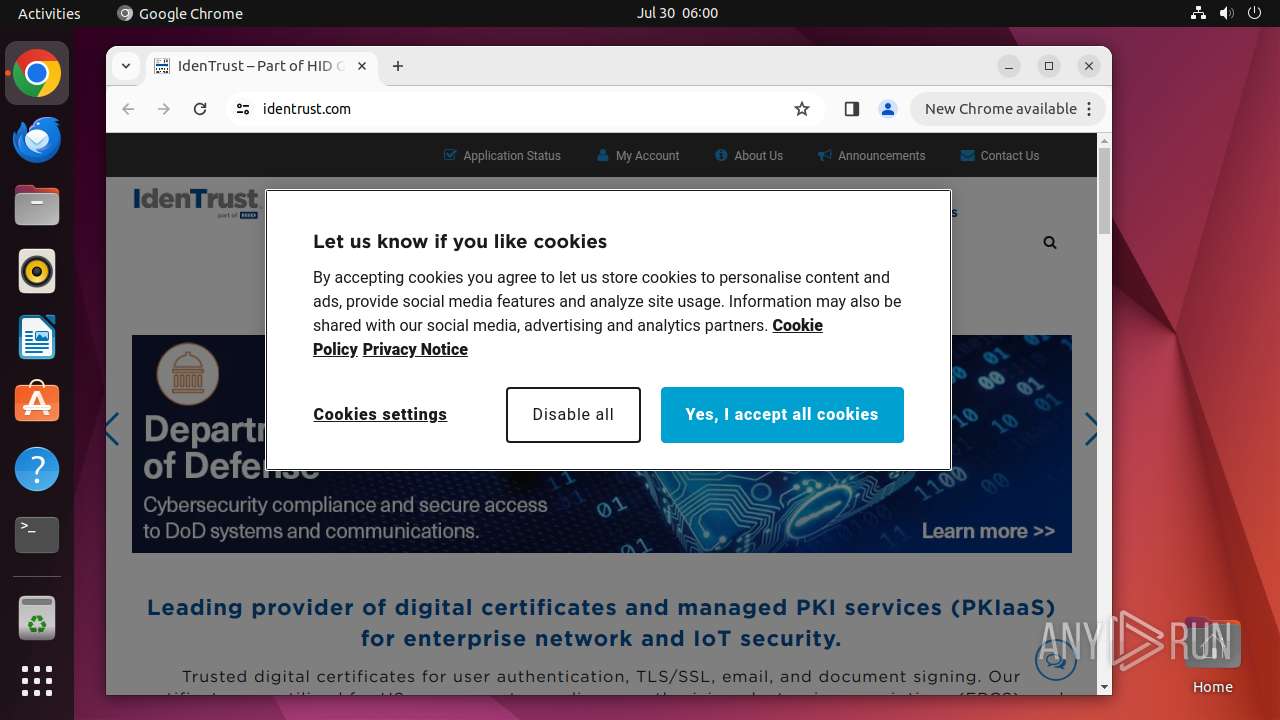Bookmark this page with the star icon
The image size is (1280, 720).
click(802, 109)
